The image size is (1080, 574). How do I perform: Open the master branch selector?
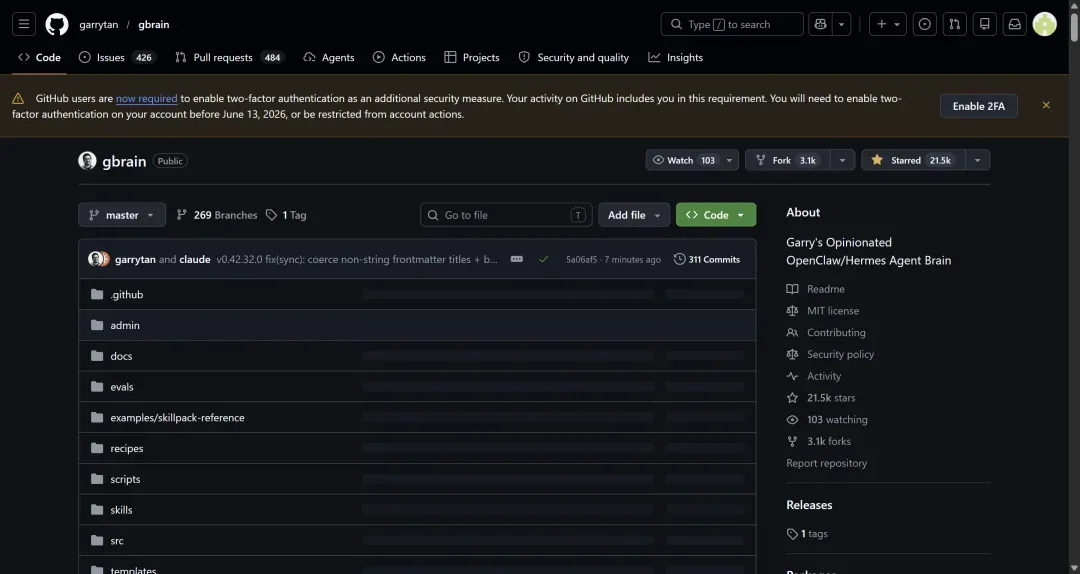[x=122, y=215]
